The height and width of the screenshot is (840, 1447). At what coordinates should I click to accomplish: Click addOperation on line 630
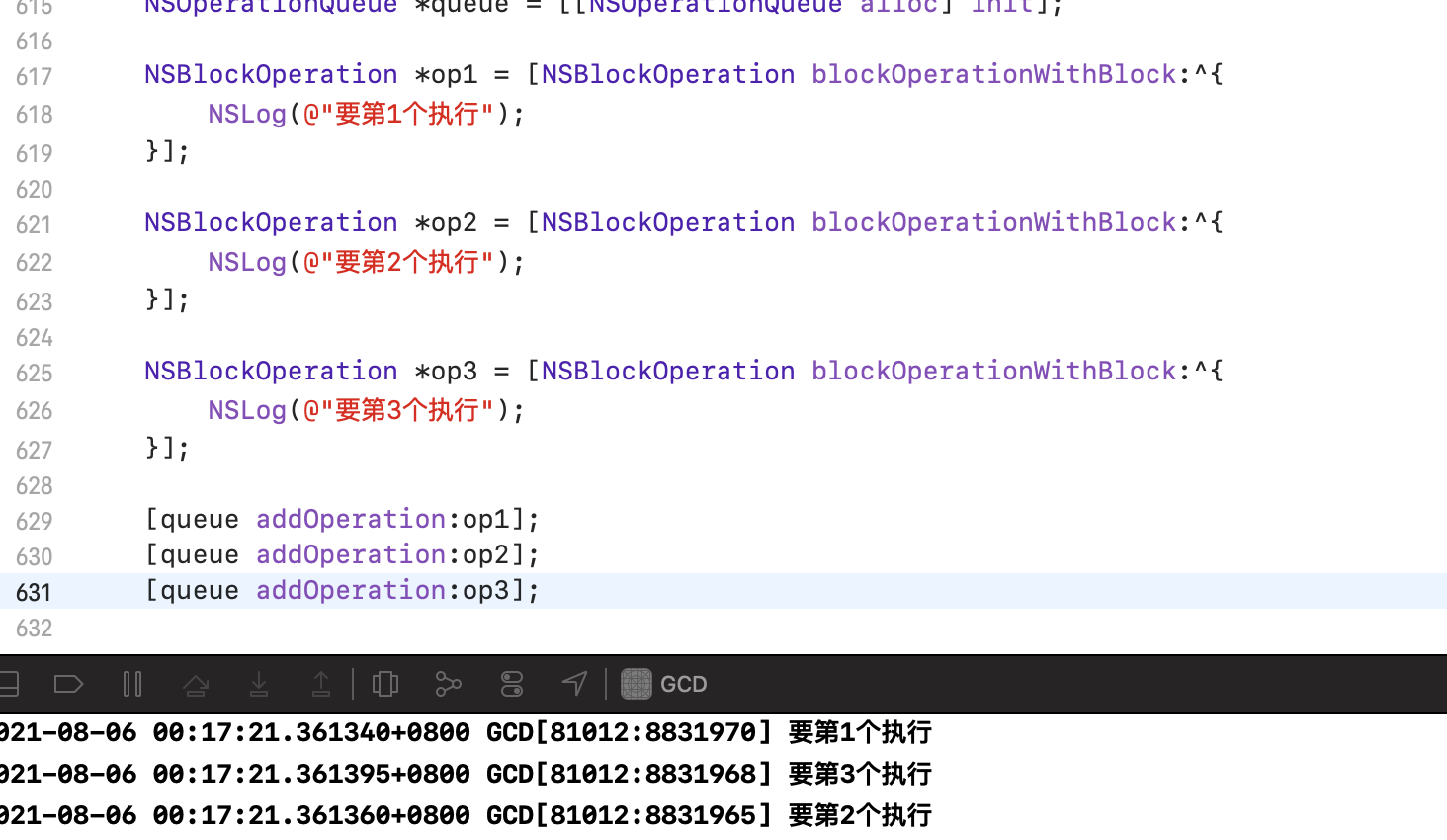351,554
